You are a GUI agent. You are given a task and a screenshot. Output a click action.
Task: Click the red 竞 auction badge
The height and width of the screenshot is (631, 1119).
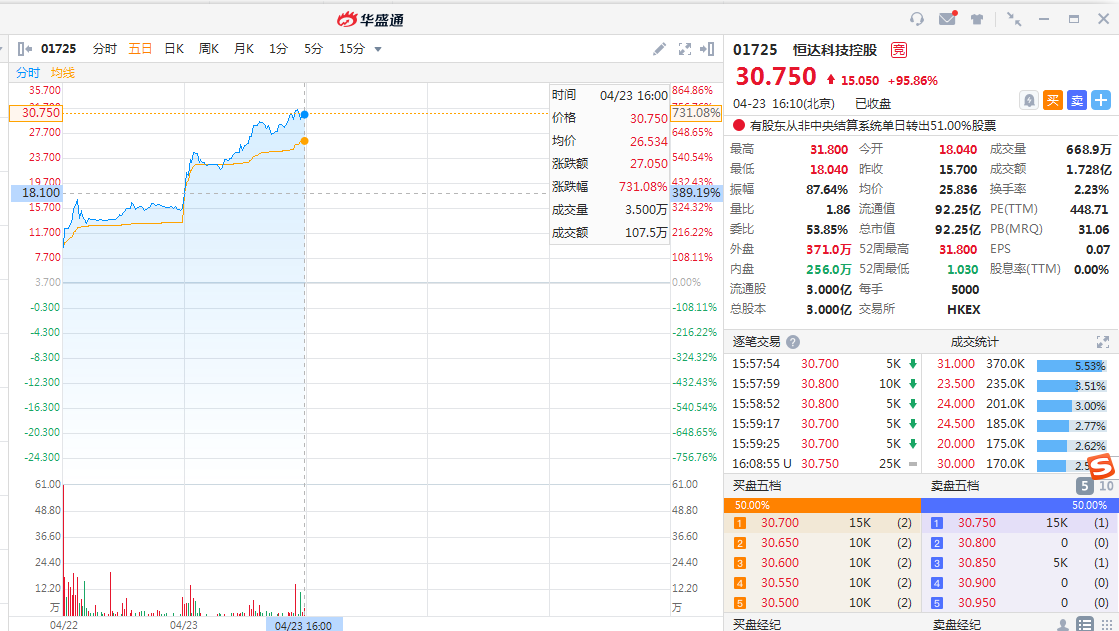tap(898, 50)
